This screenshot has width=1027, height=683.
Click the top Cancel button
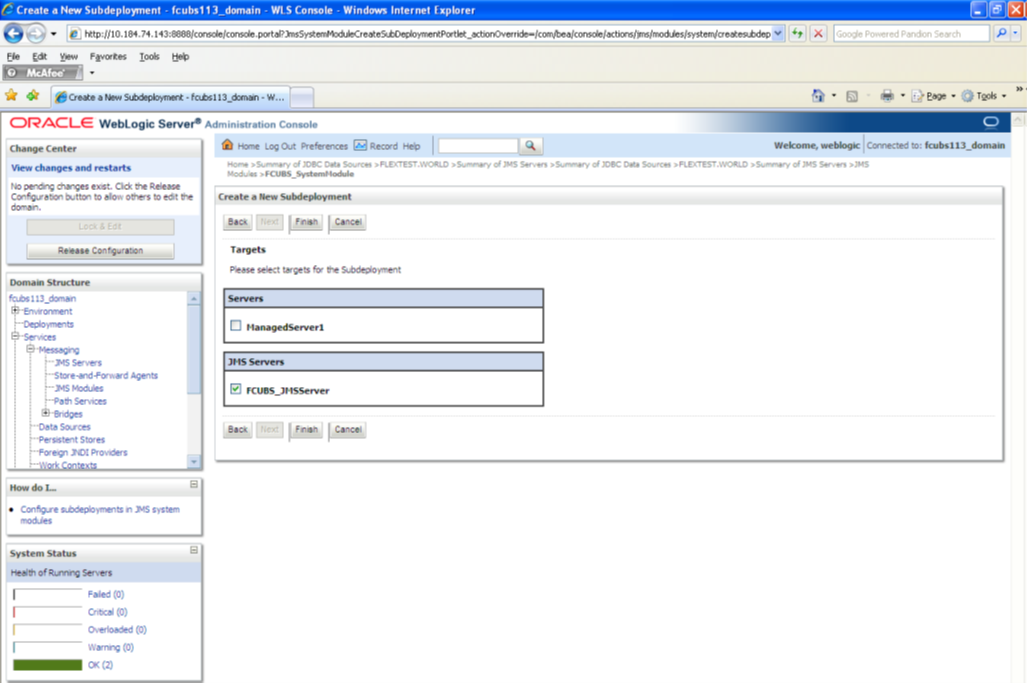coord(348,222)
